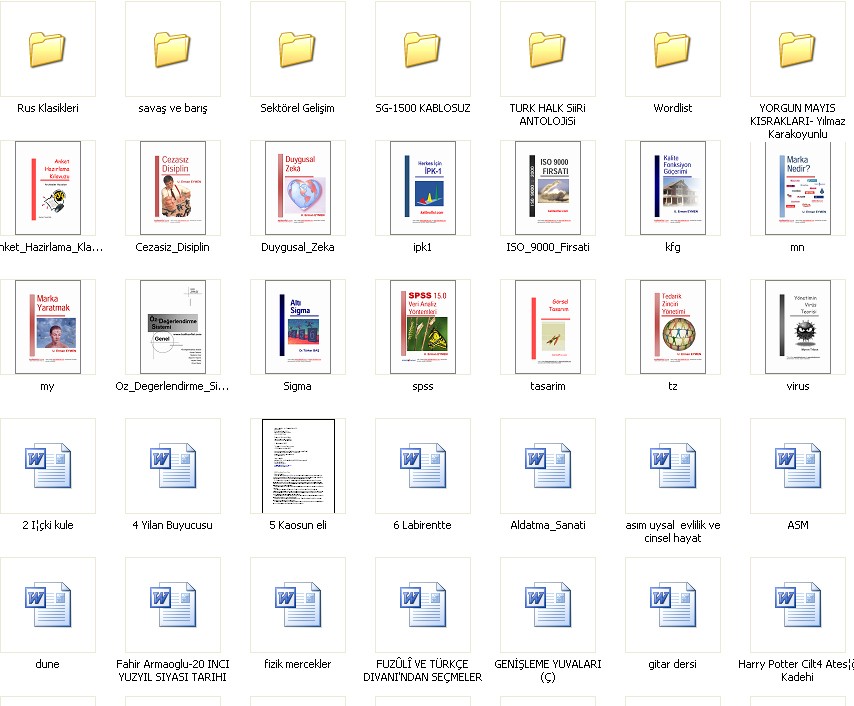Click the file name 'ipk1'
Viewport: 854px width, 706px height.
click(x=423, y=247)
